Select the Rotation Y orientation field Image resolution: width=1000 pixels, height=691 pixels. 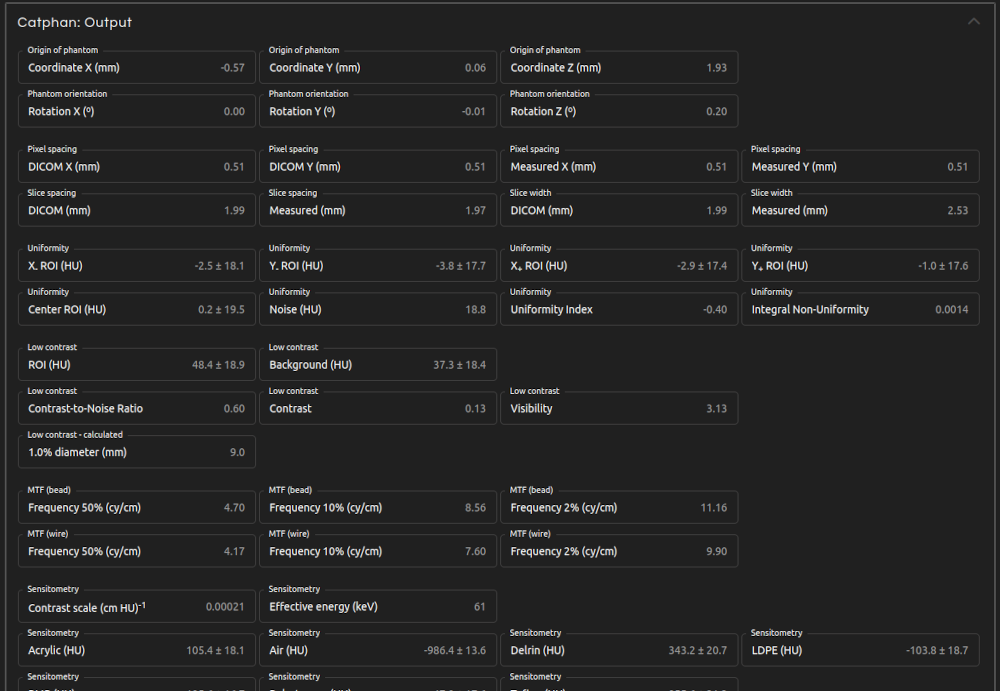[378, 111]
